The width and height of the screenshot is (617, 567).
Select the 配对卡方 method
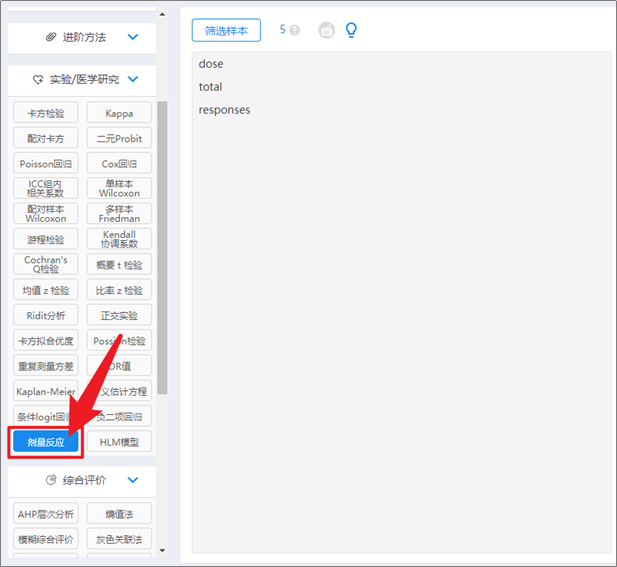[46, 138]
